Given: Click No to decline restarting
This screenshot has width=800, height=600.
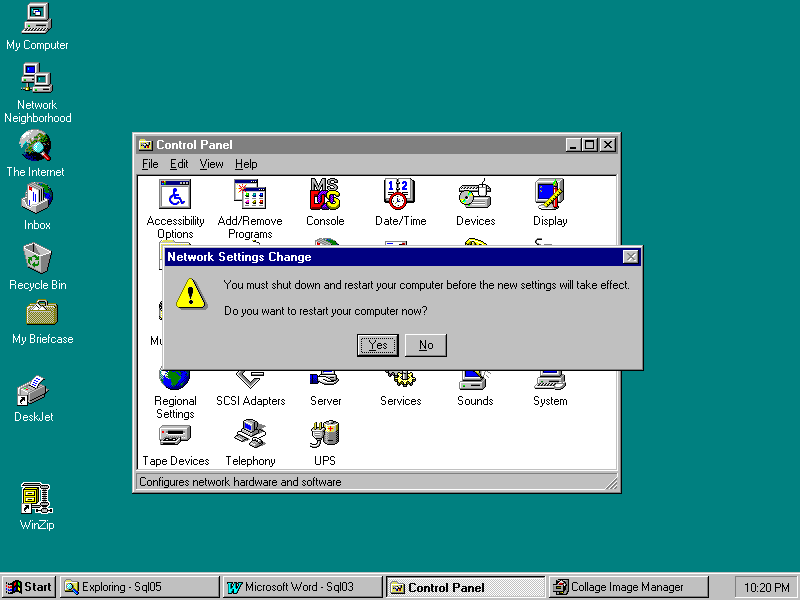Looking at the screenshot, I should (x=426, y=345).
